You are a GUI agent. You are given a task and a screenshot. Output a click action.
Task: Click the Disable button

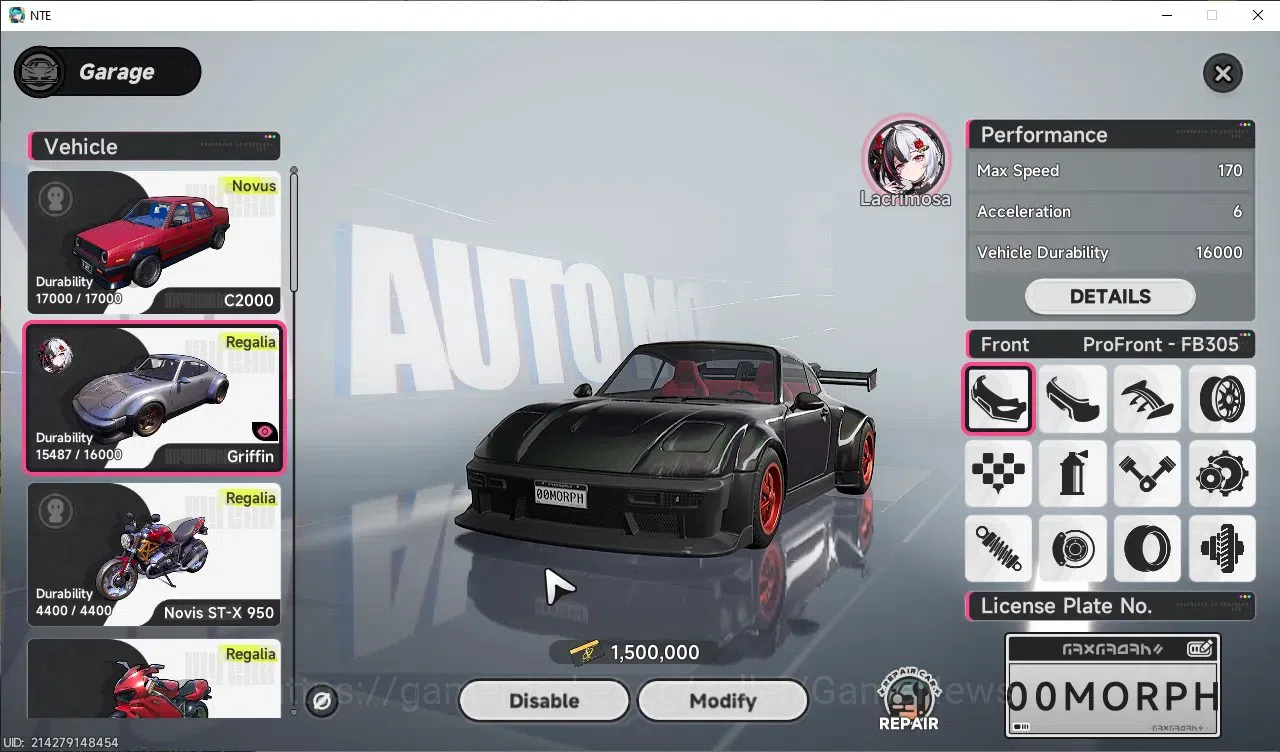(x=544, y=701)
